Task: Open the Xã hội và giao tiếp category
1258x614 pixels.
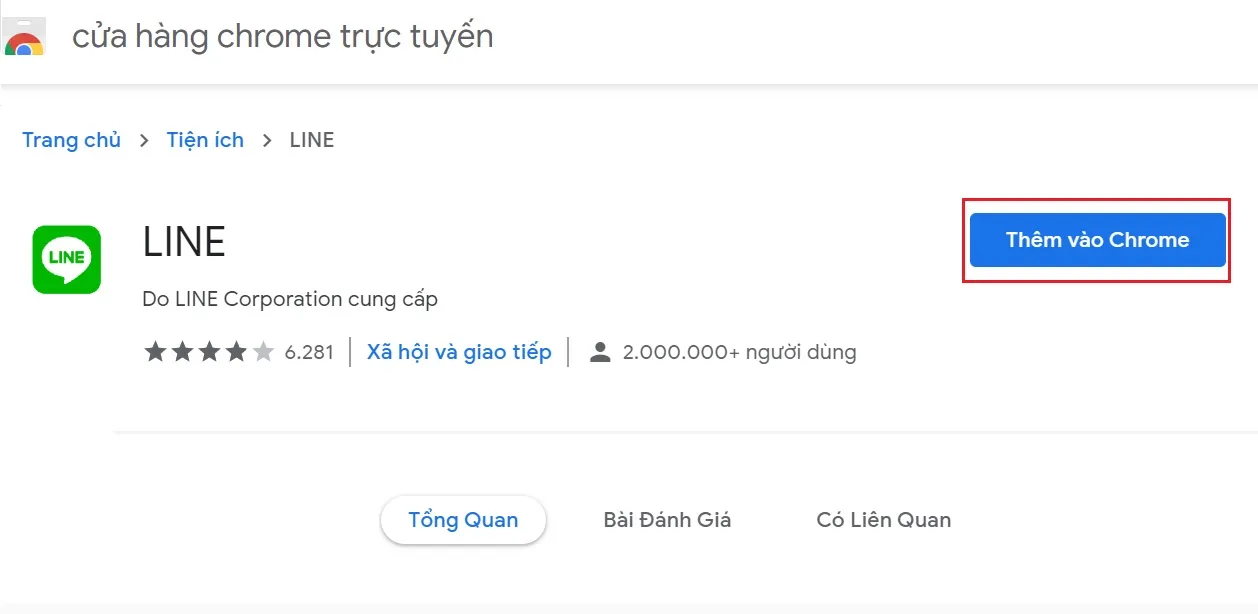Action: click(x=459, y=351)
